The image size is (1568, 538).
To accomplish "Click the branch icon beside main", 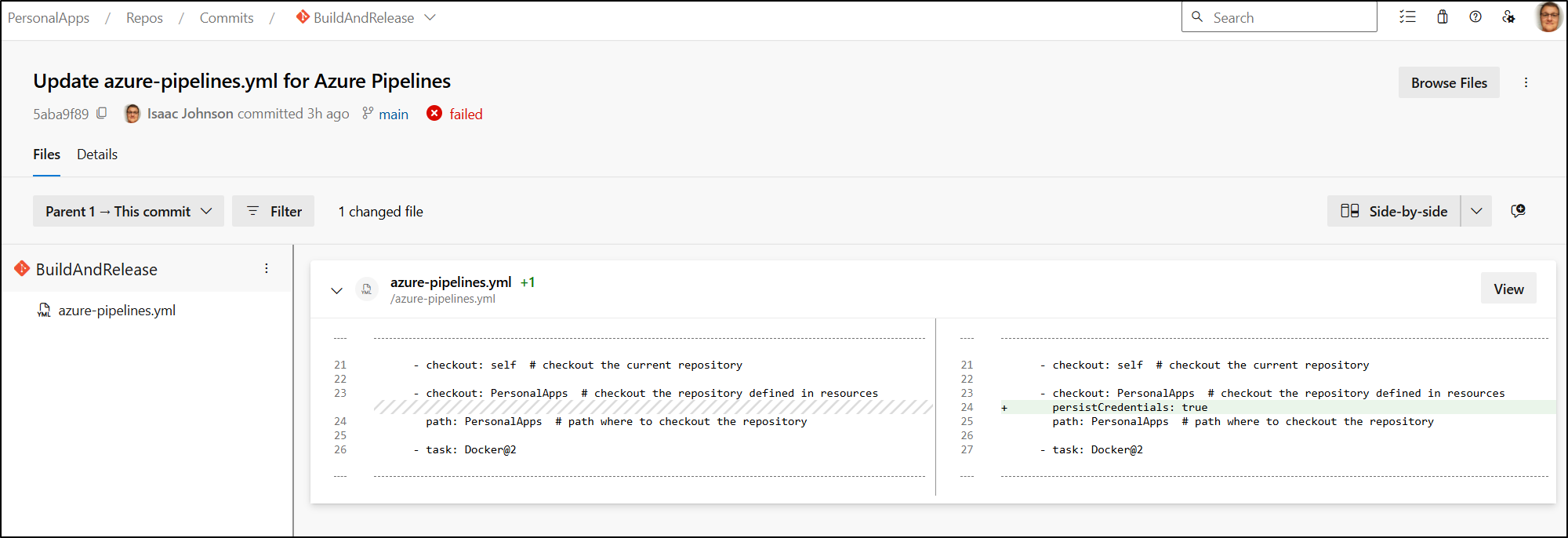I will point(368,114).
